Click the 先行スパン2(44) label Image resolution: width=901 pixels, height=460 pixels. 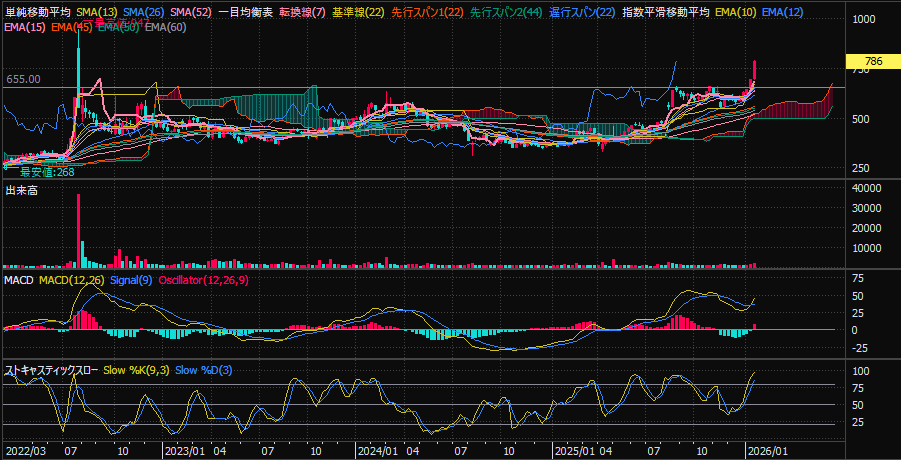[x=507, y=12]
